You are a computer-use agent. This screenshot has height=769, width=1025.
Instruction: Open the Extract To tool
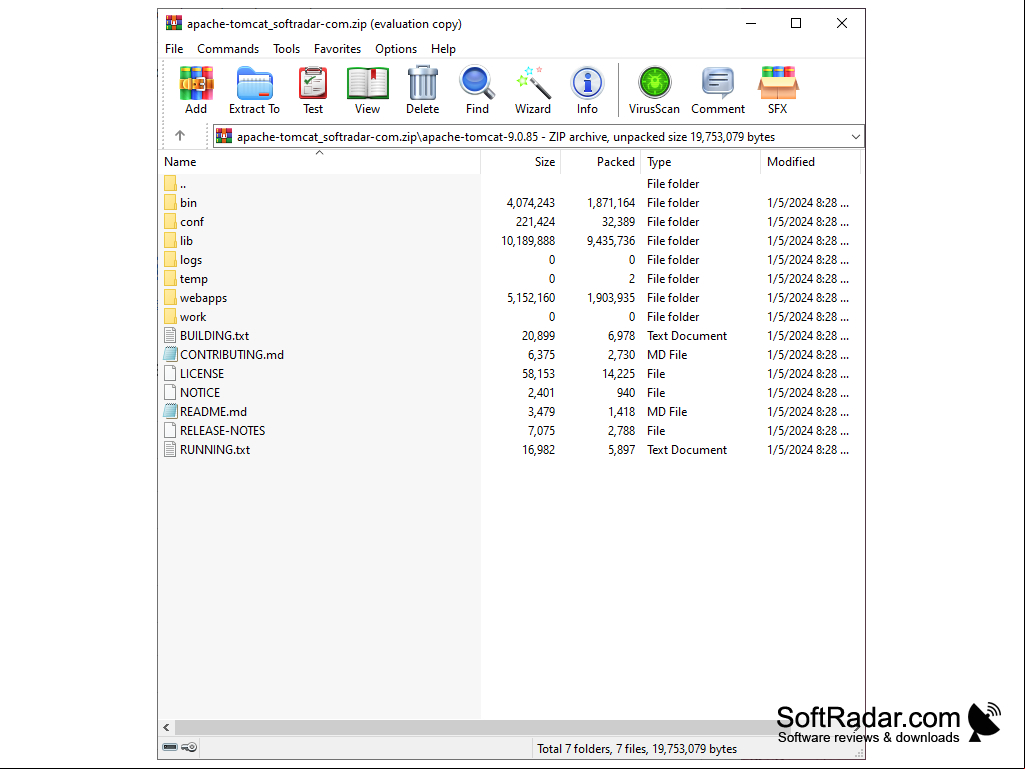[254, 90]
